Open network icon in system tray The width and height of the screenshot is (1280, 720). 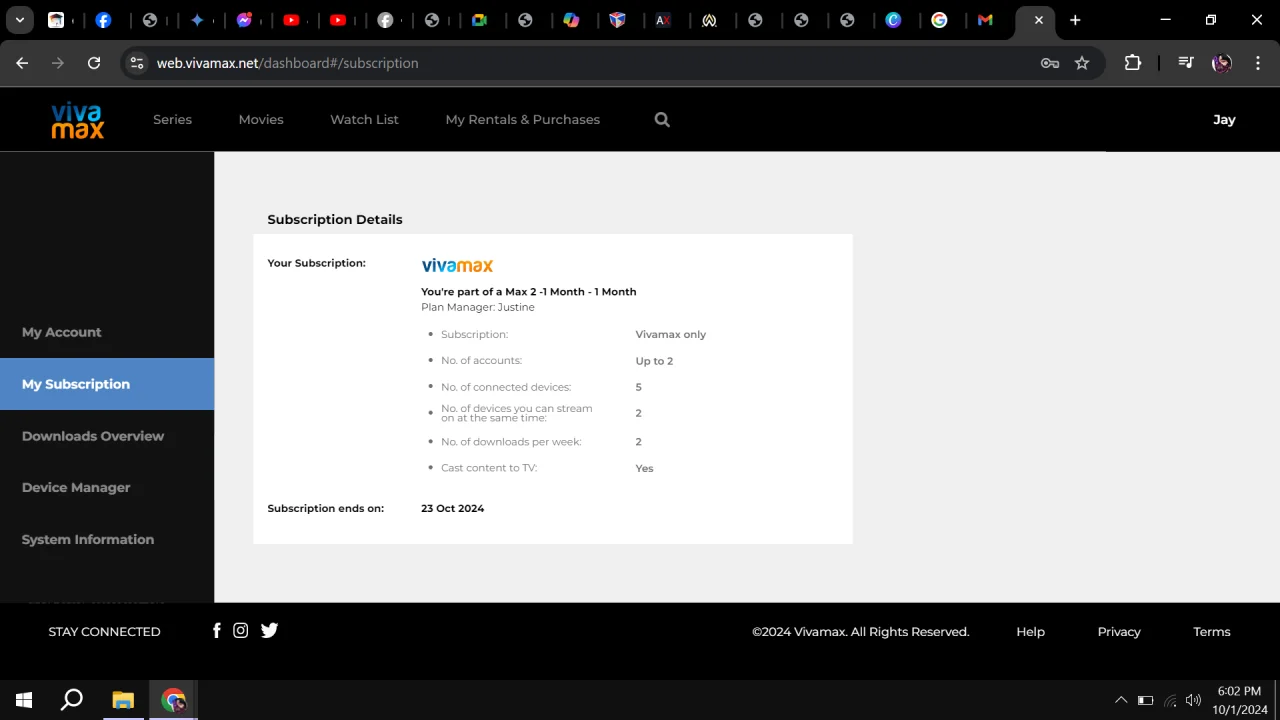(1170, 700)
